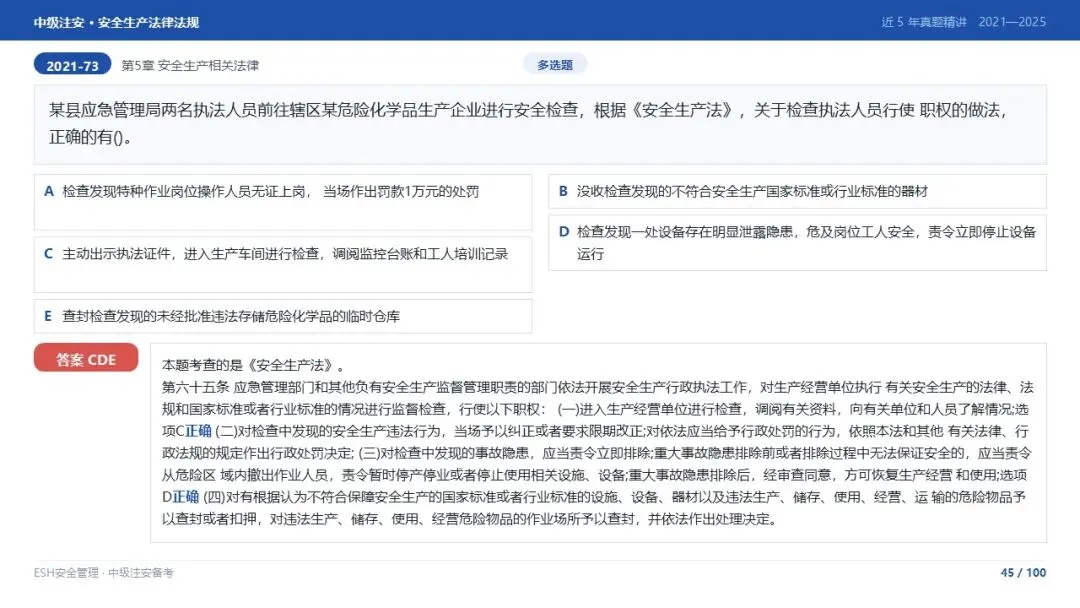Click 第六十五条 in the explanation
Viewport: 1080px width, 608px height.
(x=196, y=387)
